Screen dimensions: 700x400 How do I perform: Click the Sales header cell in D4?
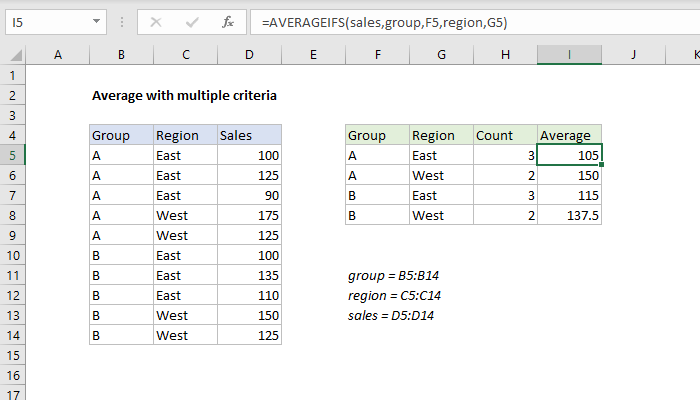[249, 135]
